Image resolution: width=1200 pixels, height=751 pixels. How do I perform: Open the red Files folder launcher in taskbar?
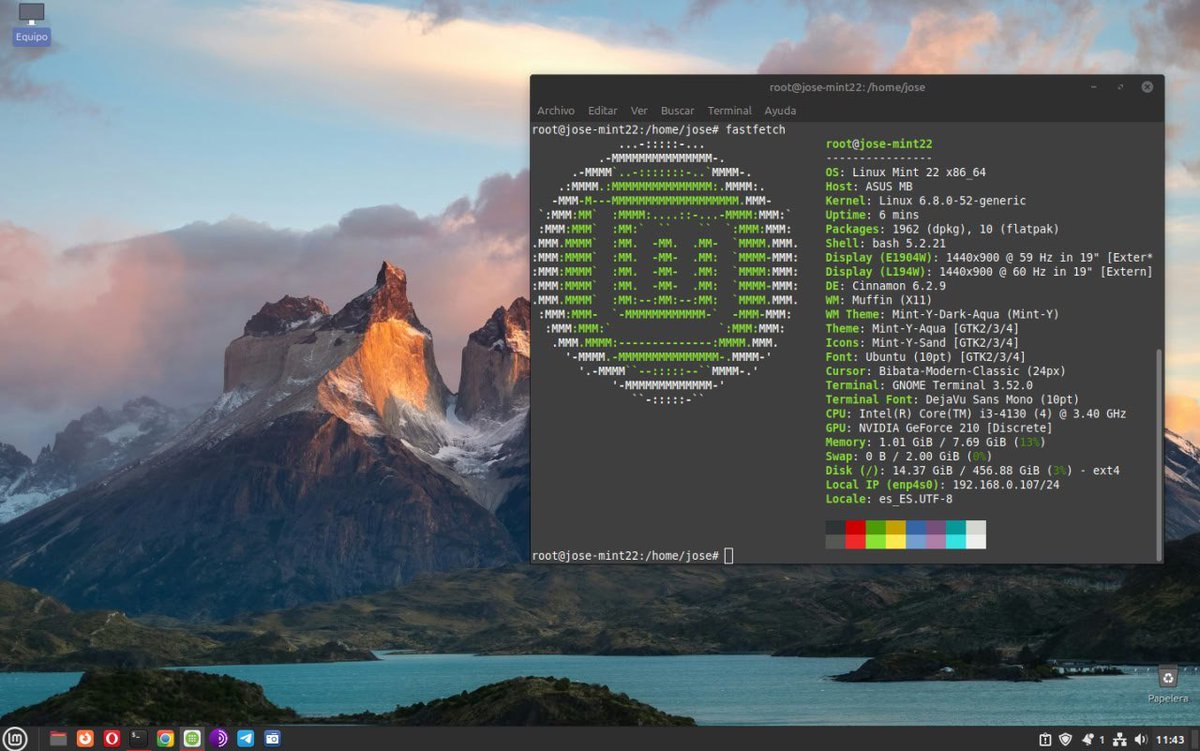point(58,739)
